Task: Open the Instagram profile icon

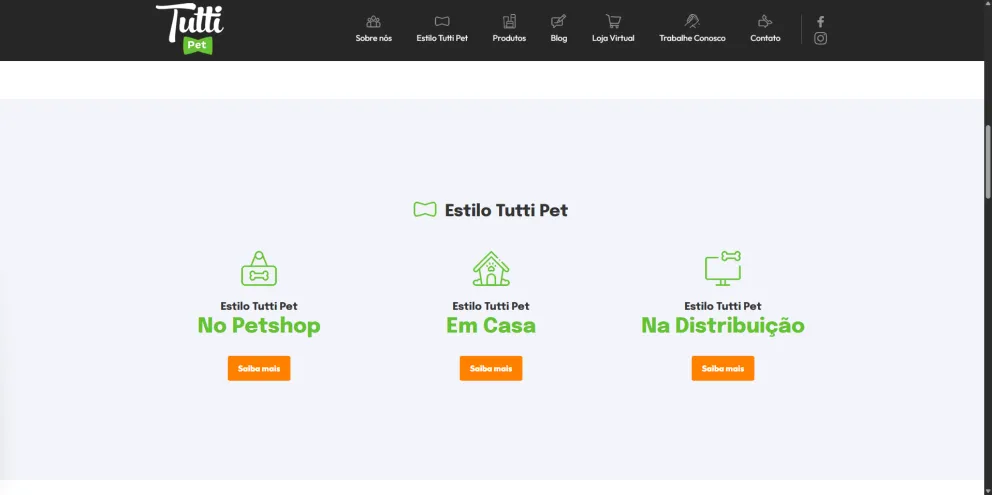Action: (821, 38)
